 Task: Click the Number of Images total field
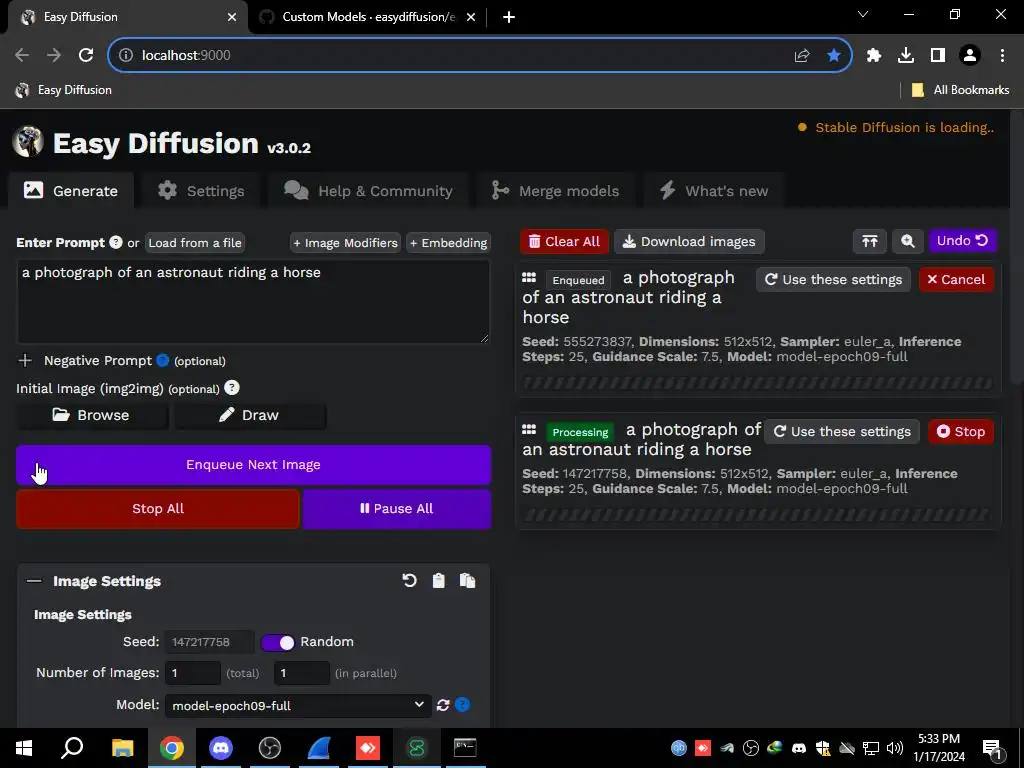(x=193, y=673)
